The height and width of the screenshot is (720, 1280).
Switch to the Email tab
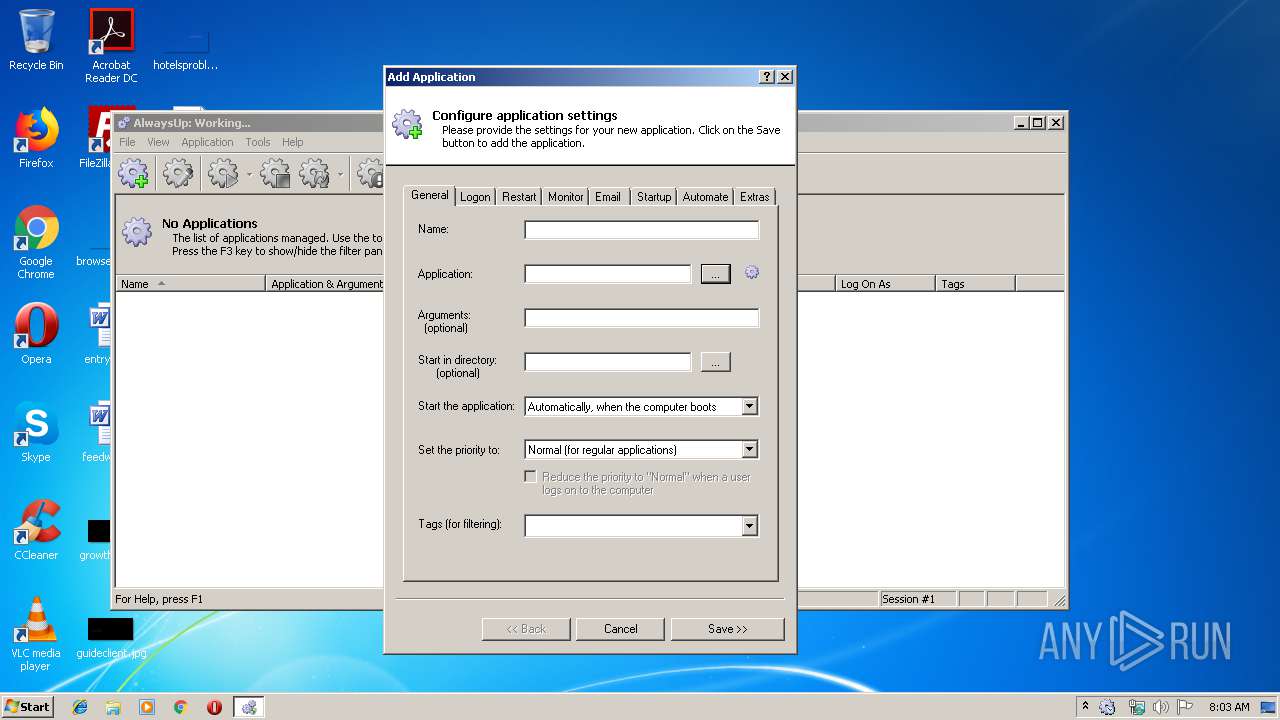[x=608, y=197]
